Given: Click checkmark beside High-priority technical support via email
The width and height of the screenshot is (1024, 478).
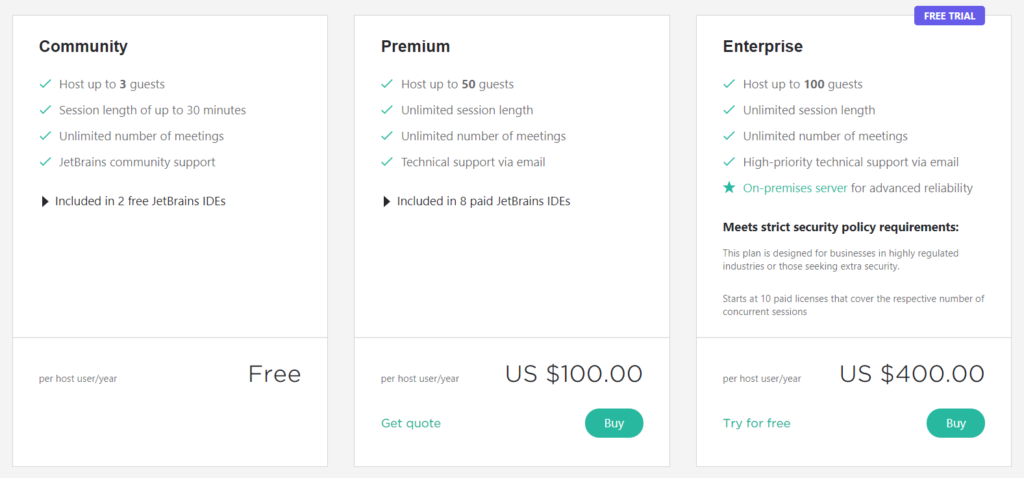Looking at the screenshot, I should click(x=729, y=162).
